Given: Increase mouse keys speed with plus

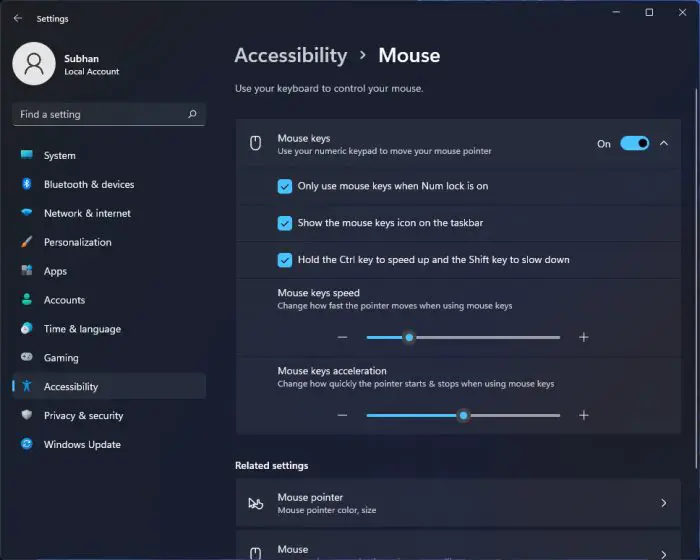Looking at the screenshot, I should click(x=583, y=337).
